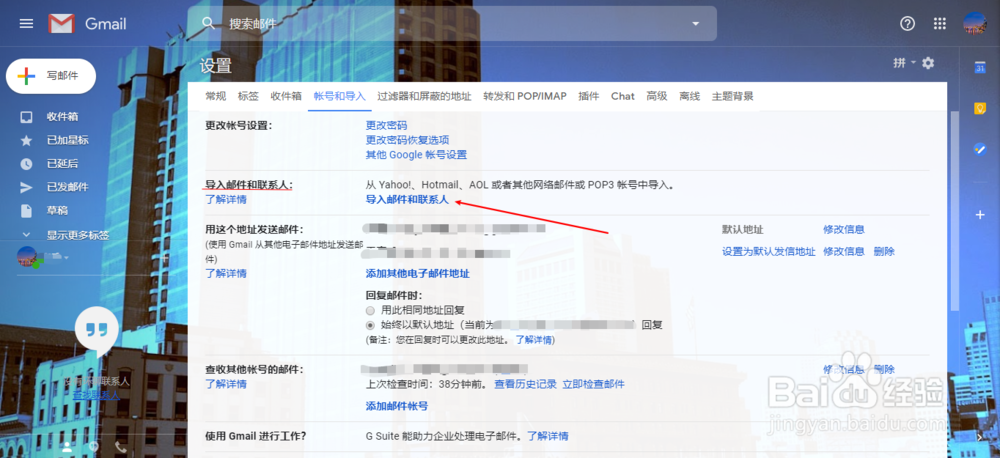Click the blue 导入邮件和联系人 link
Screen dimensions: 1000x458
(x=407, y=200)
